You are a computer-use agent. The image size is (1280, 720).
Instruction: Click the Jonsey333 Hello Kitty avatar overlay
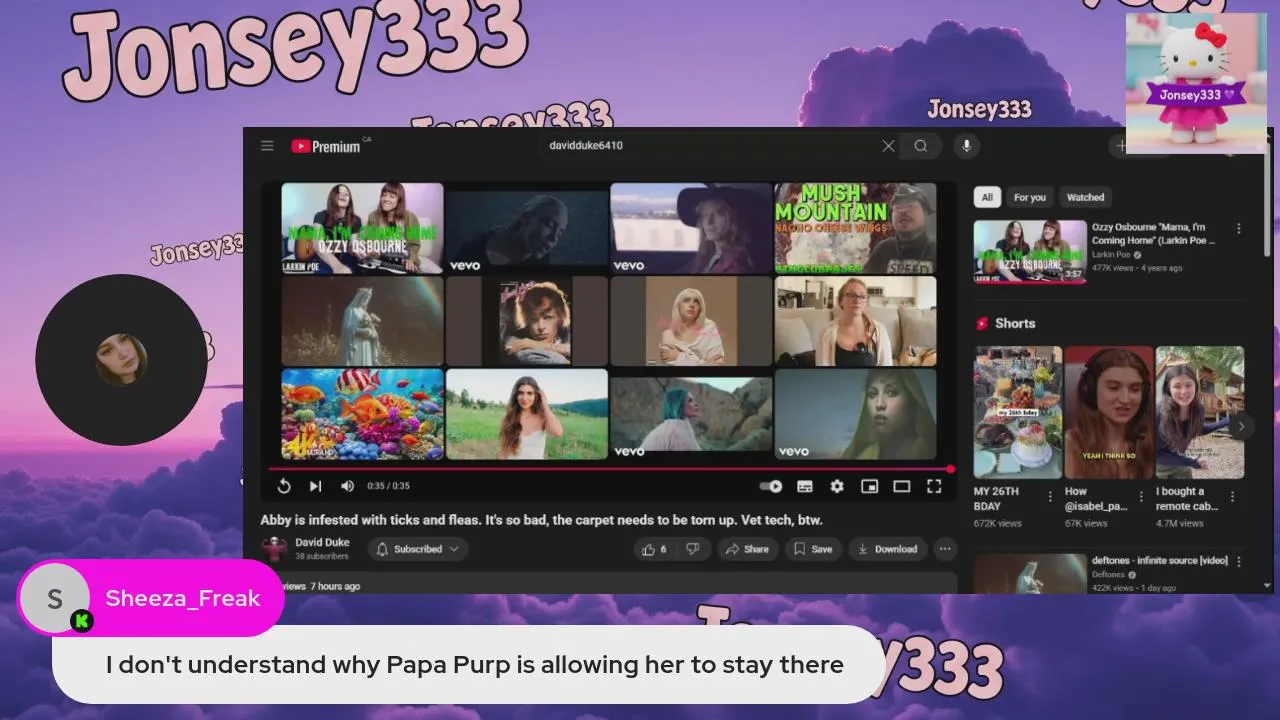tap(1196, 83)
